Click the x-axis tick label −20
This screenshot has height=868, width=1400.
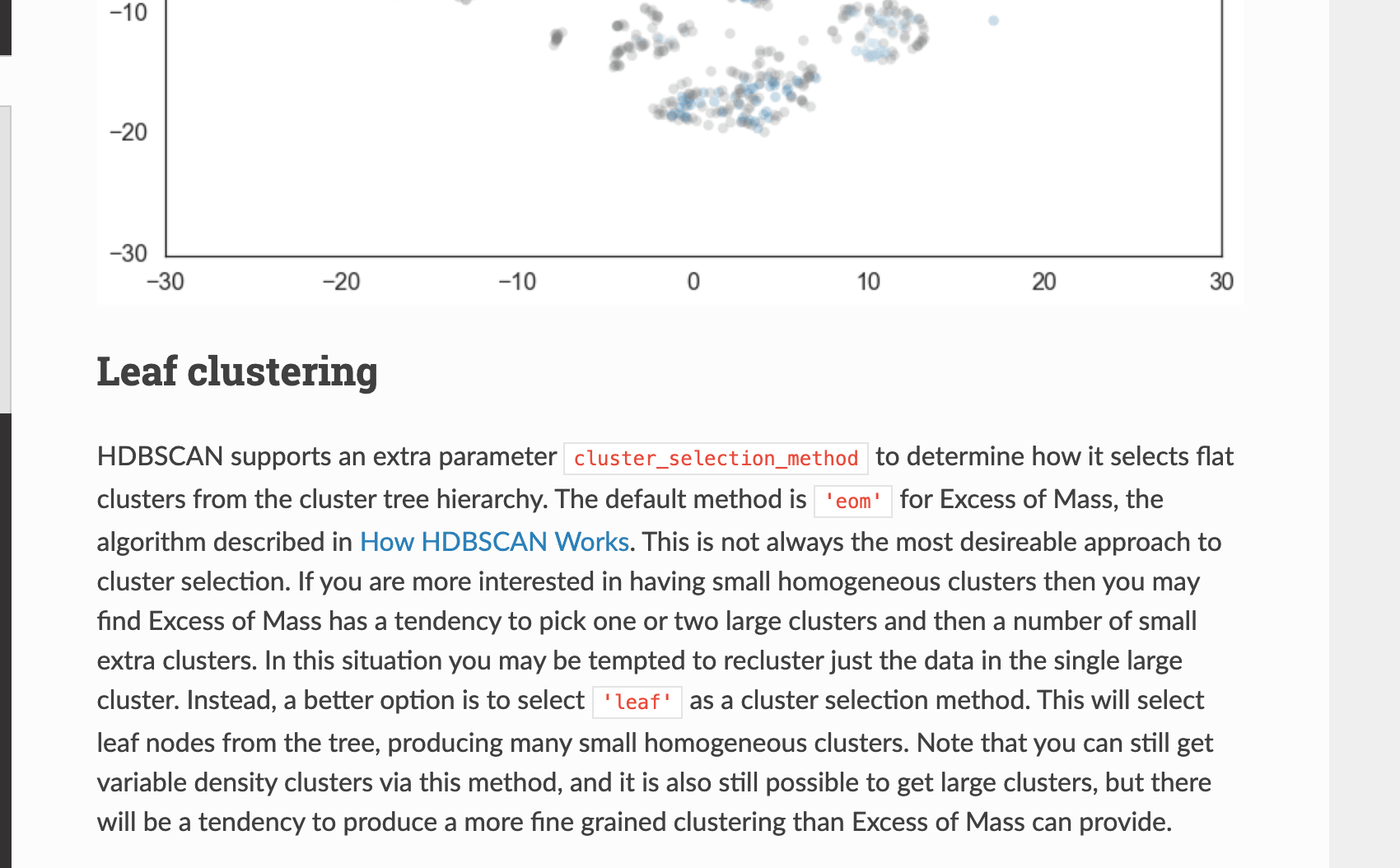click(x=341, y=282)
